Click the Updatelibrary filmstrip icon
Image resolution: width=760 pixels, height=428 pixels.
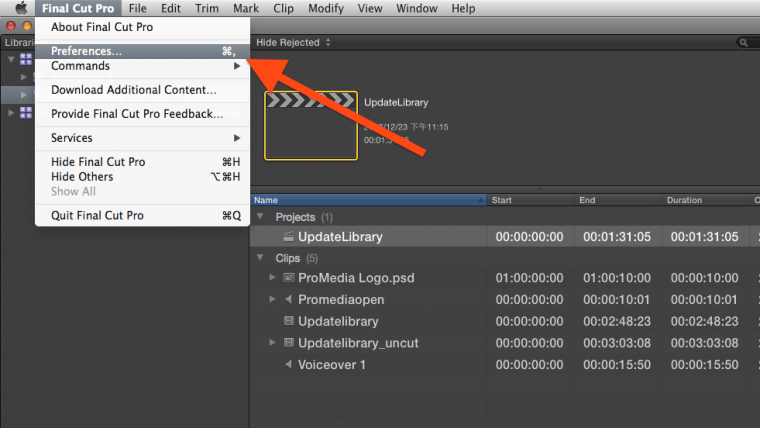click(288, 320)
